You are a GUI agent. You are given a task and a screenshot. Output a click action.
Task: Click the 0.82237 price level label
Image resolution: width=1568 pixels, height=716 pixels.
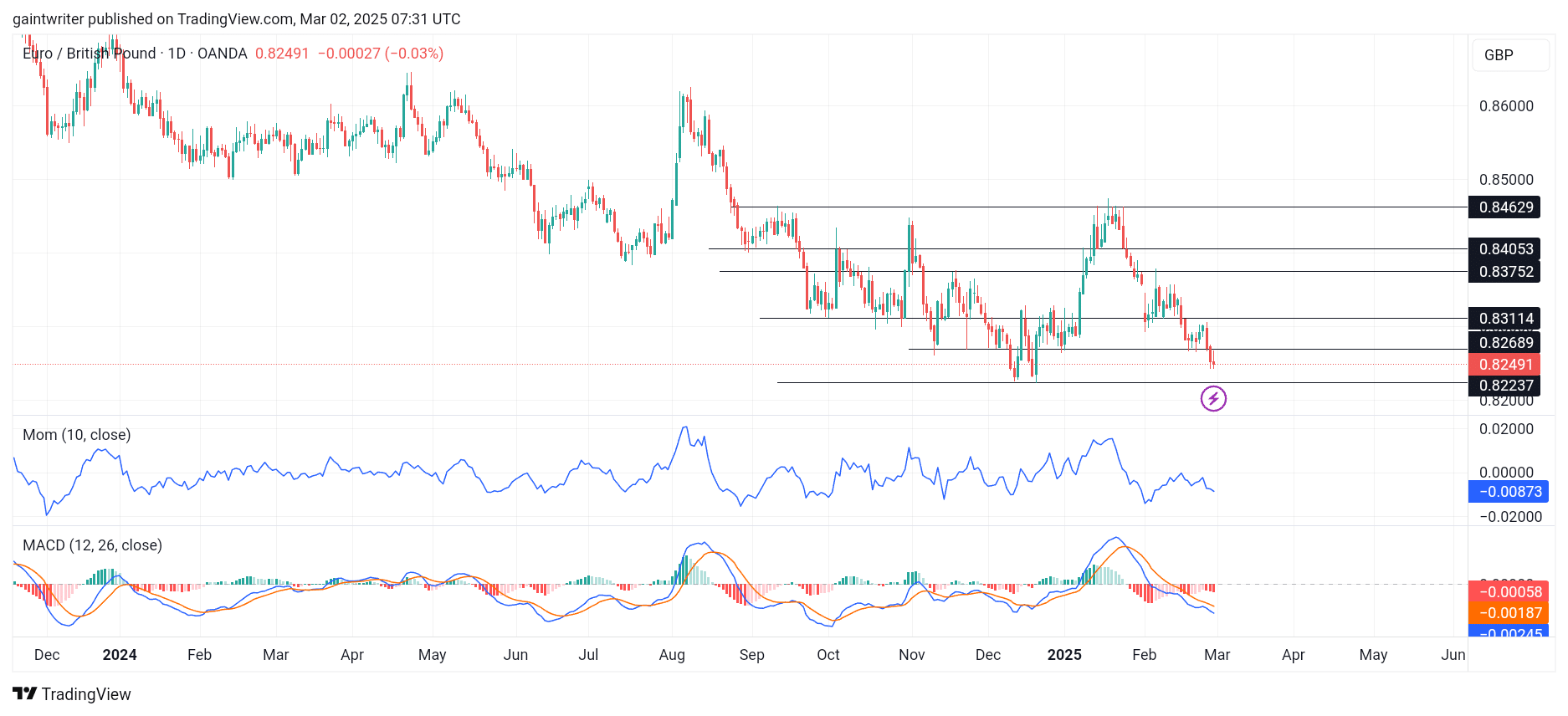click(1504, 386)
